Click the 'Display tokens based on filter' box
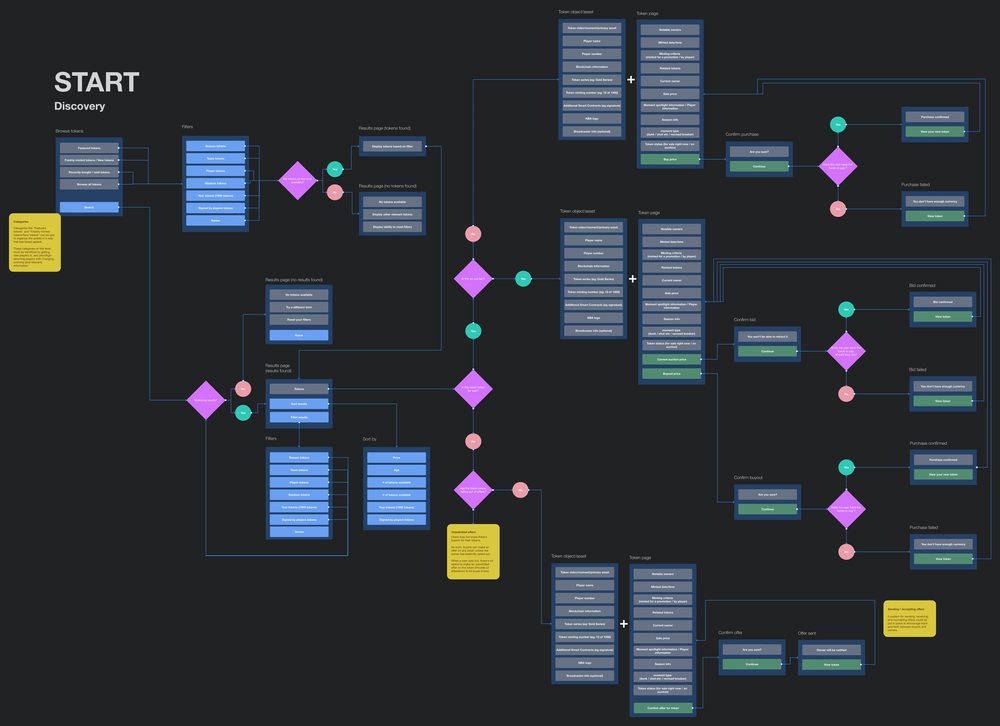Image resolution: width=1000 pixels, height=726 pixels. pos(392,146)
